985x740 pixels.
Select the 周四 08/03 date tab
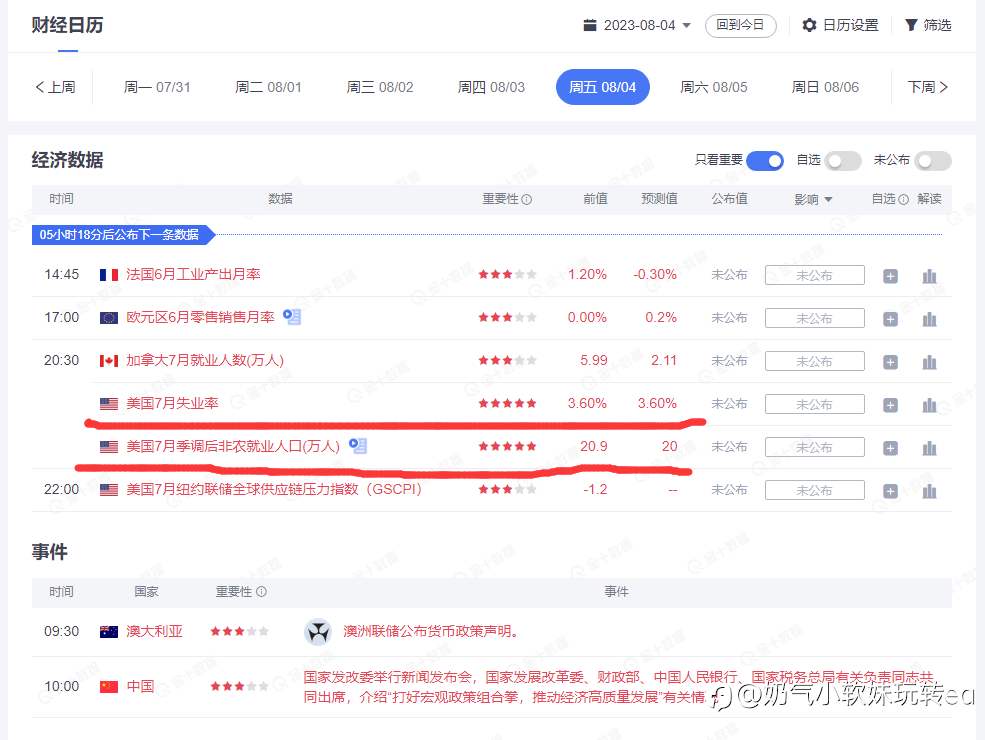491,87
